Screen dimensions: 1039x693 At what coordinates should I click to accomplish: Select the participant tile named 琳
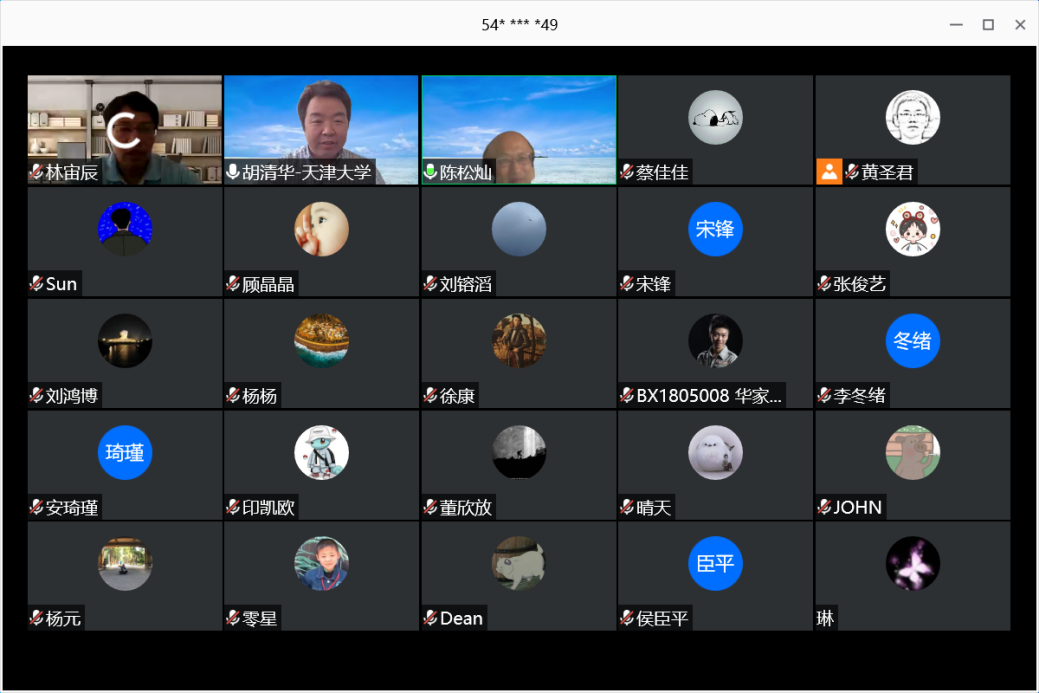(912, 576)
